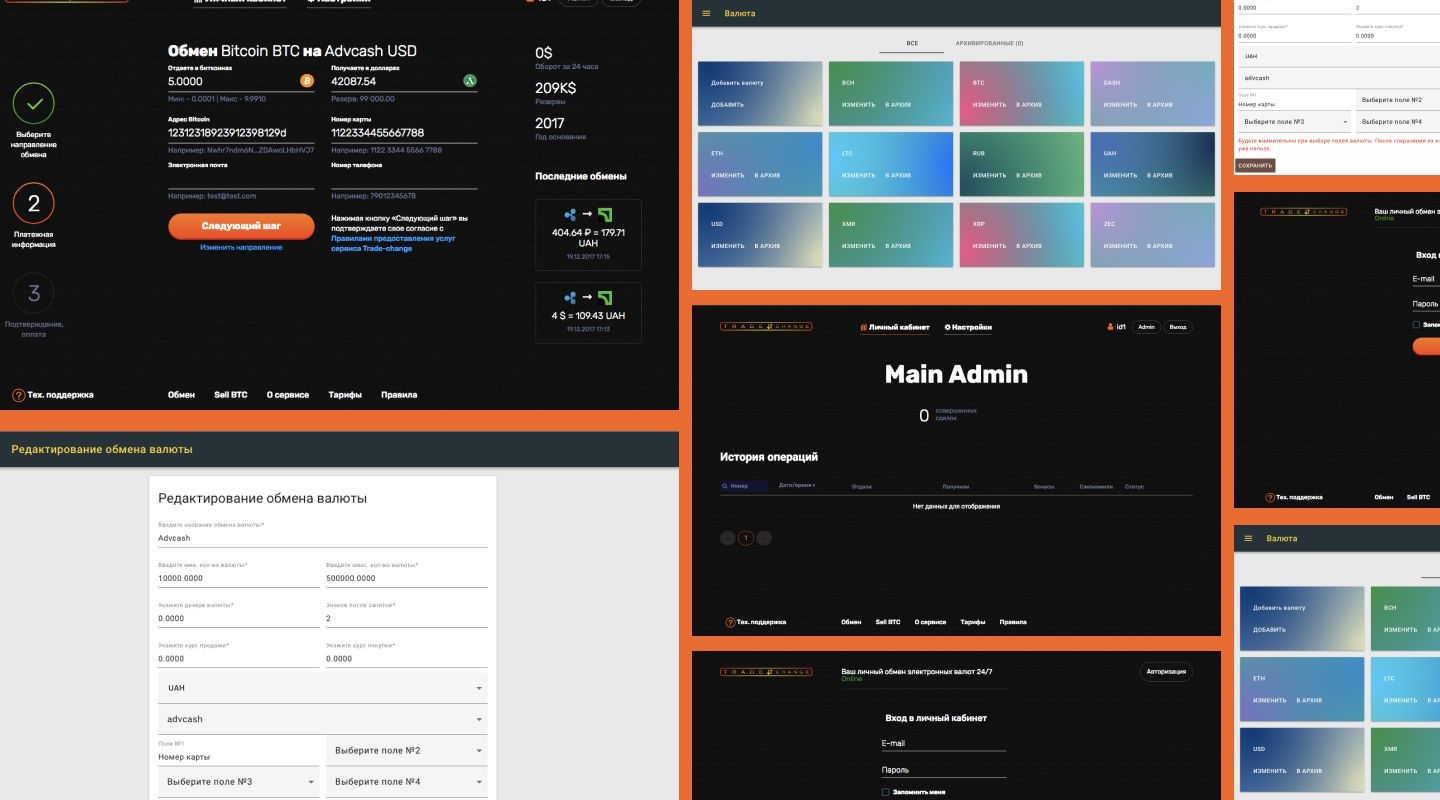
Task: Click the '209K$' reserves value
Action: coord(555,88)
